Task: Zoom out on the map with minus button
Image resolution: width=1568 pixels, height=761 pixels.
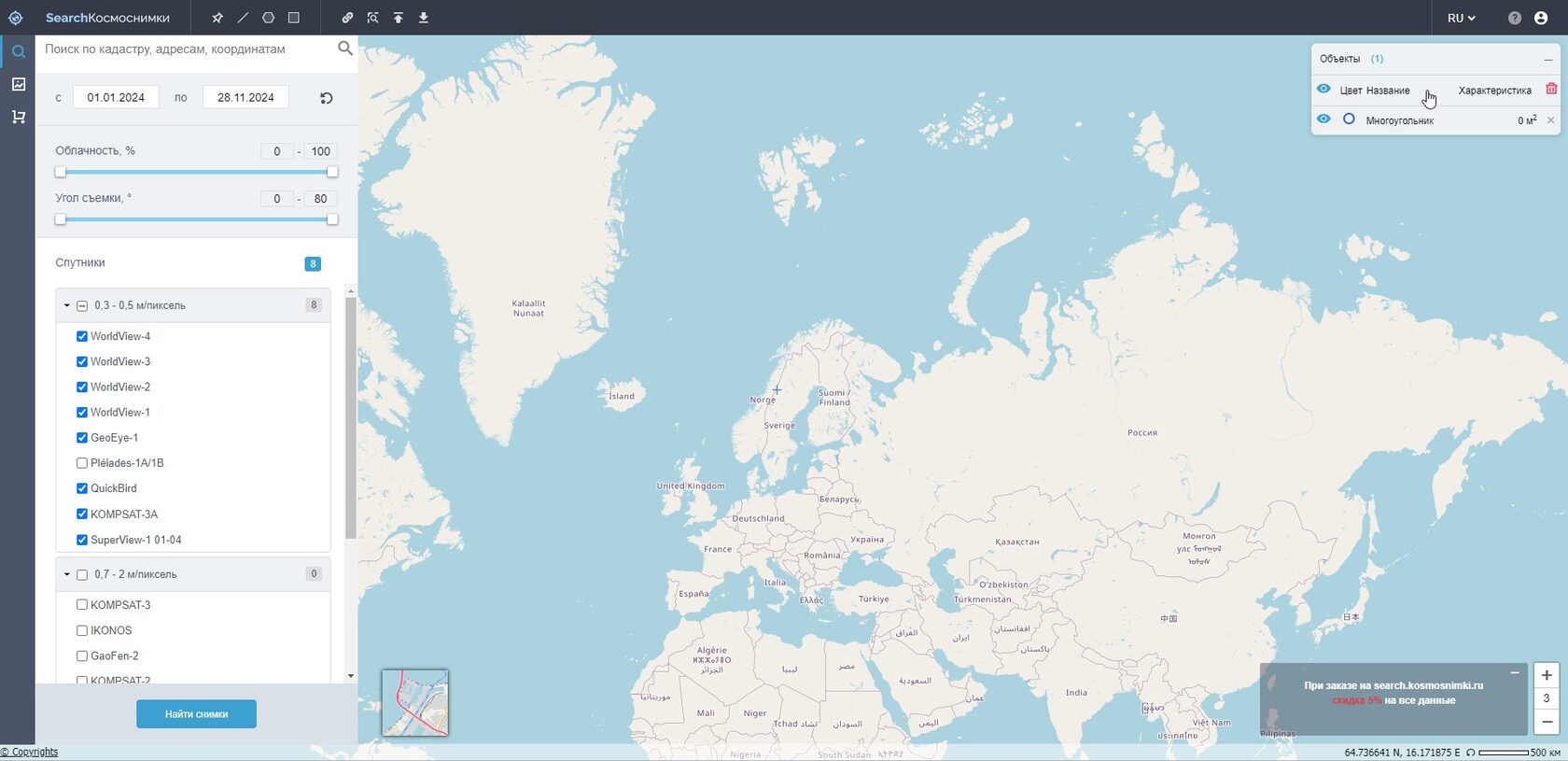Action: (x=1547, y=721)
